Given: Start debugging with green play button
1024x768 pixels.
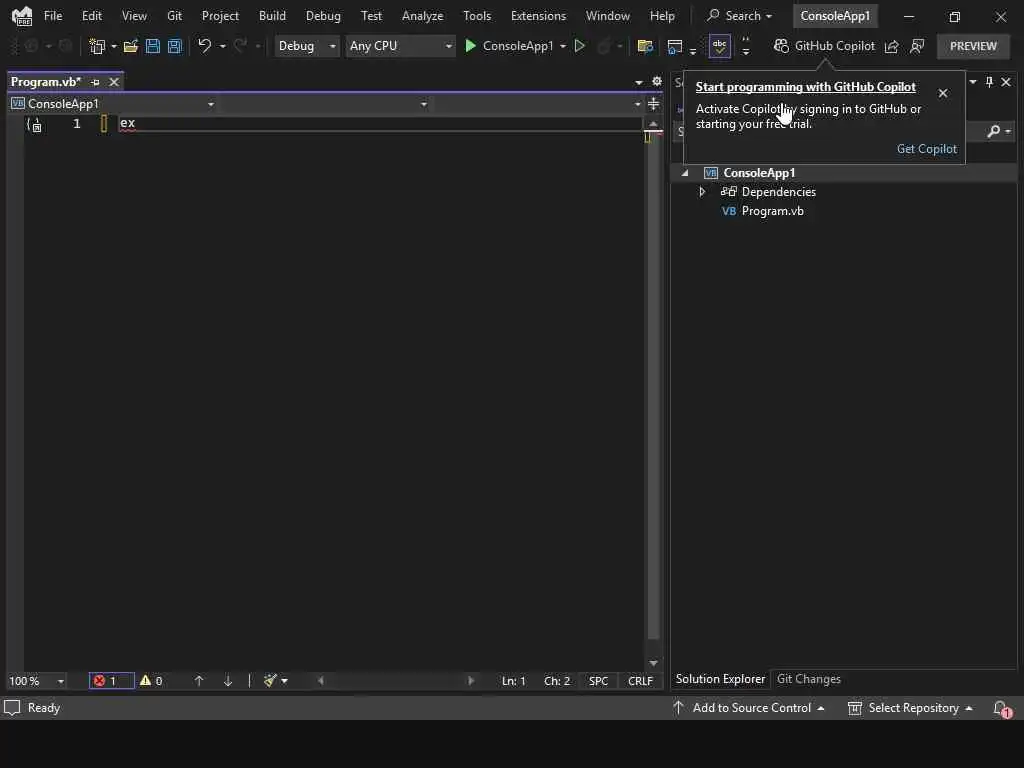Looking at the screenshot, I should coord(470,46).
